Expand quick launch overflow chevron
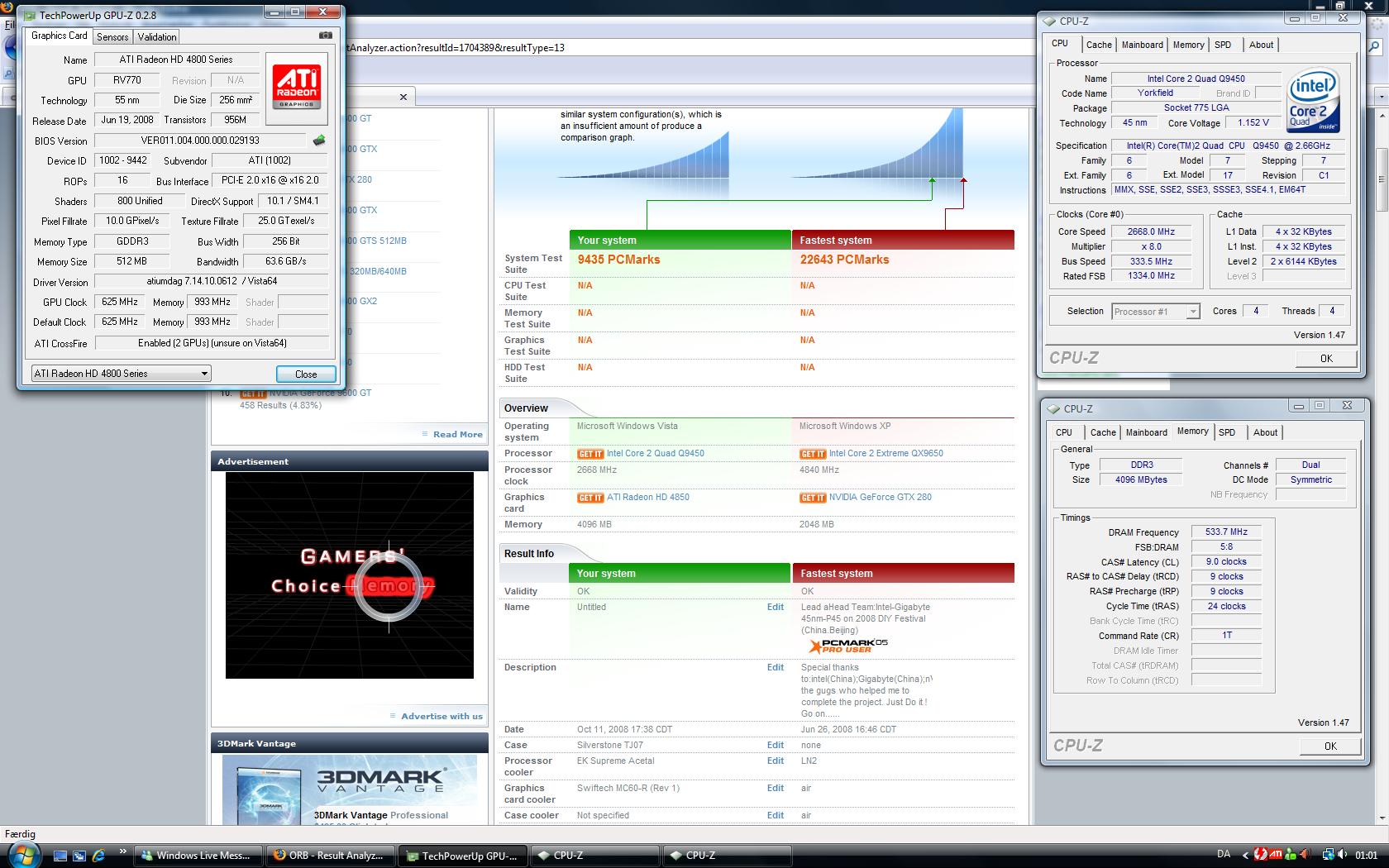This screenshot has width=1389, height=868. click(x=123, y=851)
